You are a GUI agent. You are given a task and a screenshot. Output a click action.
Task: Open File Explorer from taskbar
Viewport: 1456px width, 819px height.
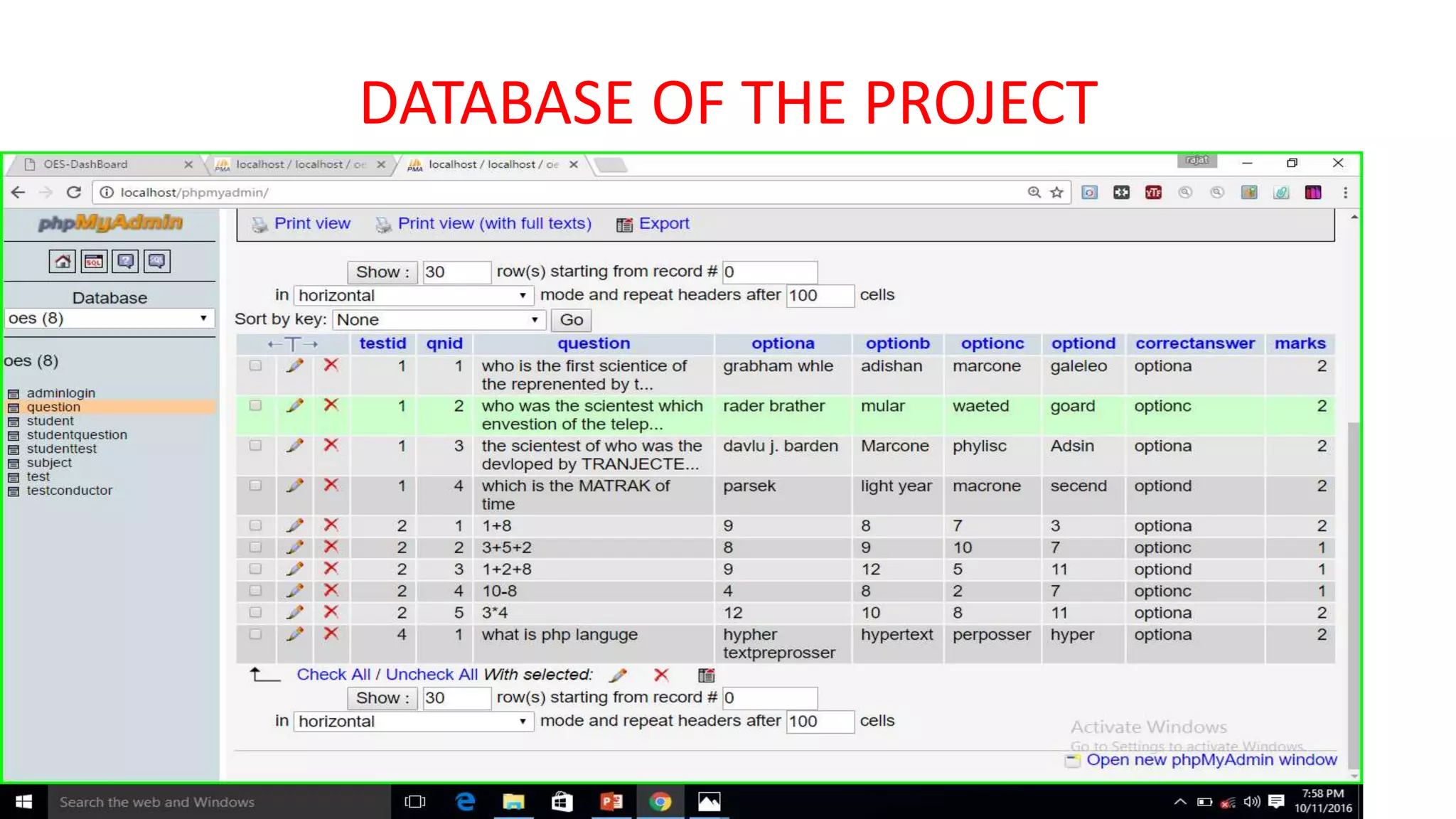[x=513, y=802]
